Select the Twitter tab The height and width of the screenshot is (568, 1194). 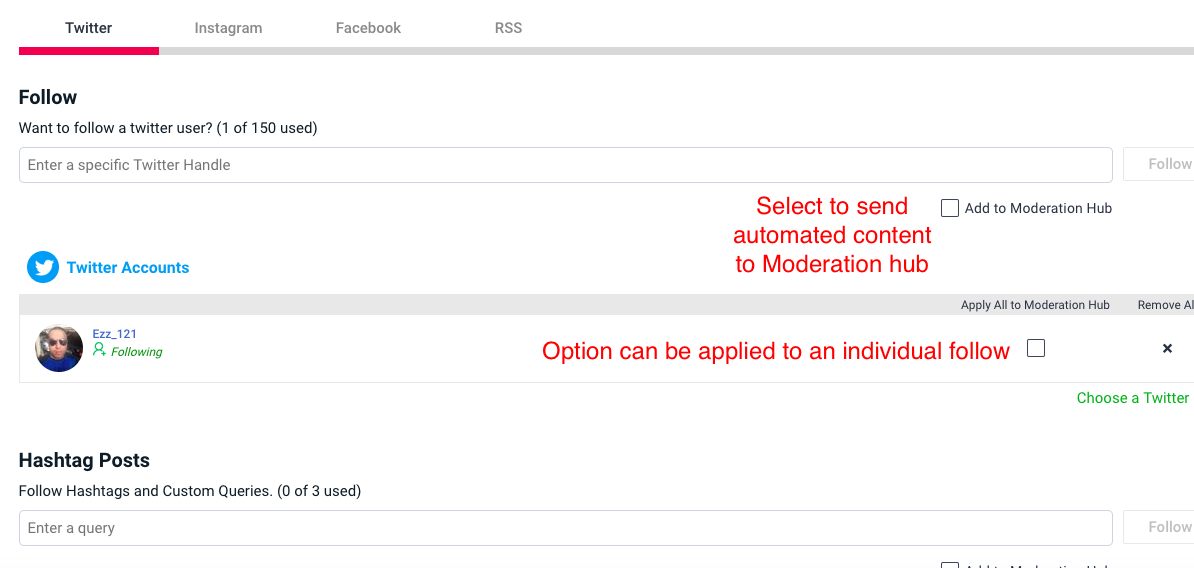88,28
